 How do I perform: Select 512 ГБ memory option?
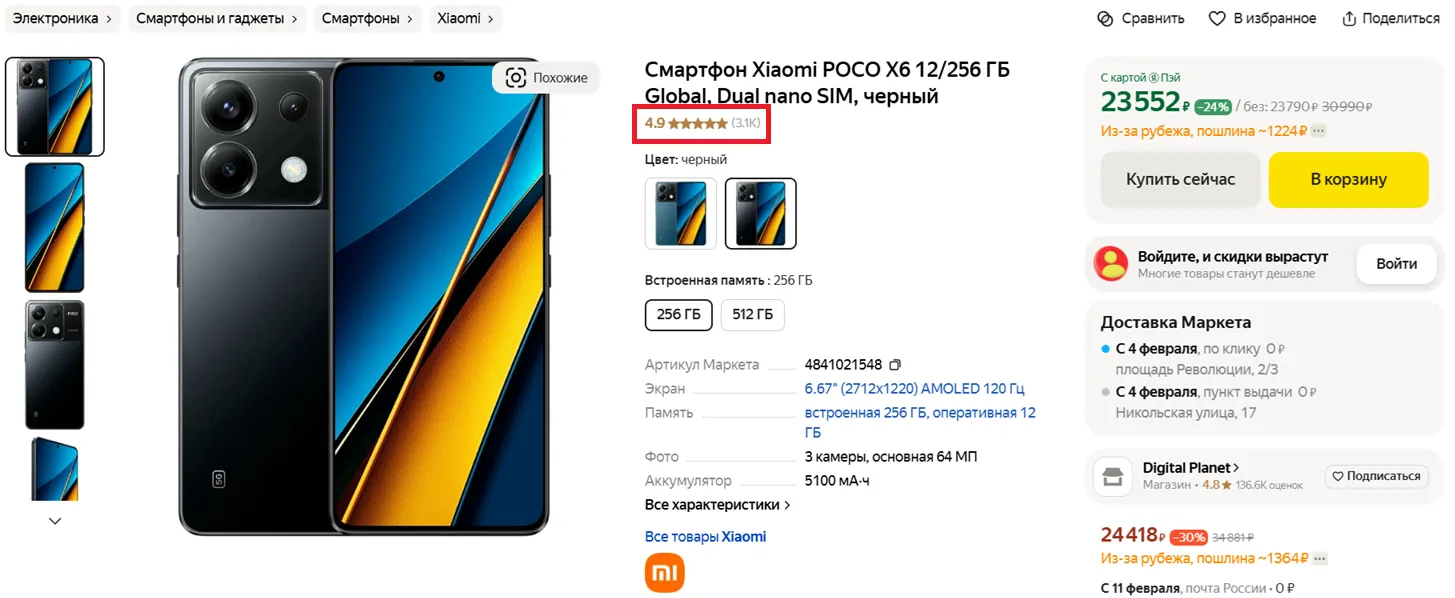coord(752,314)
